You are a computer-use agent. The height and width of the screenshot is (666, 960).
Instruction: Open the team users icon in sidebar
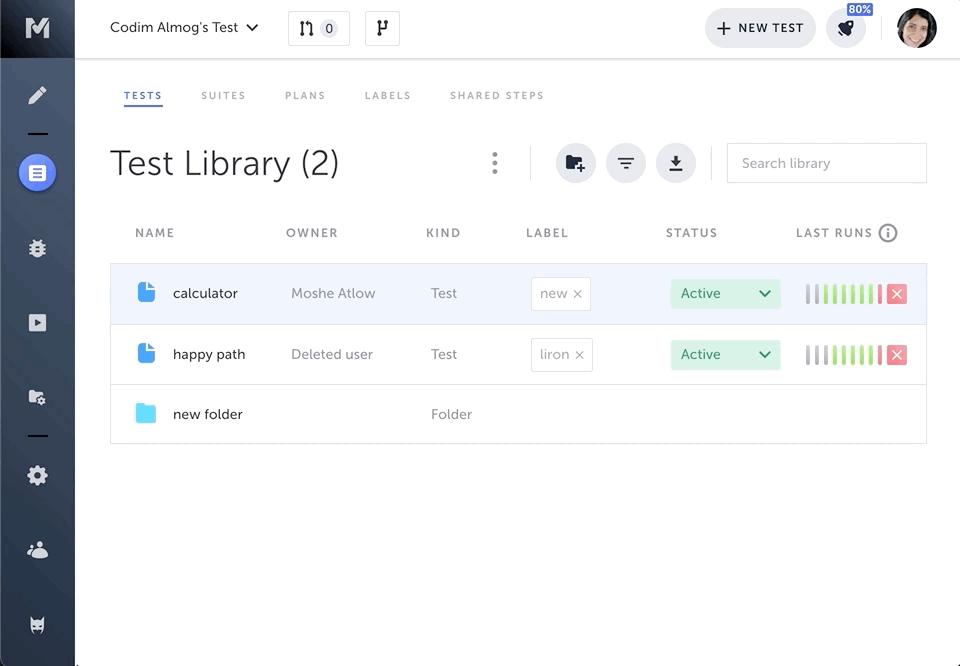click(x=37, y=550)
